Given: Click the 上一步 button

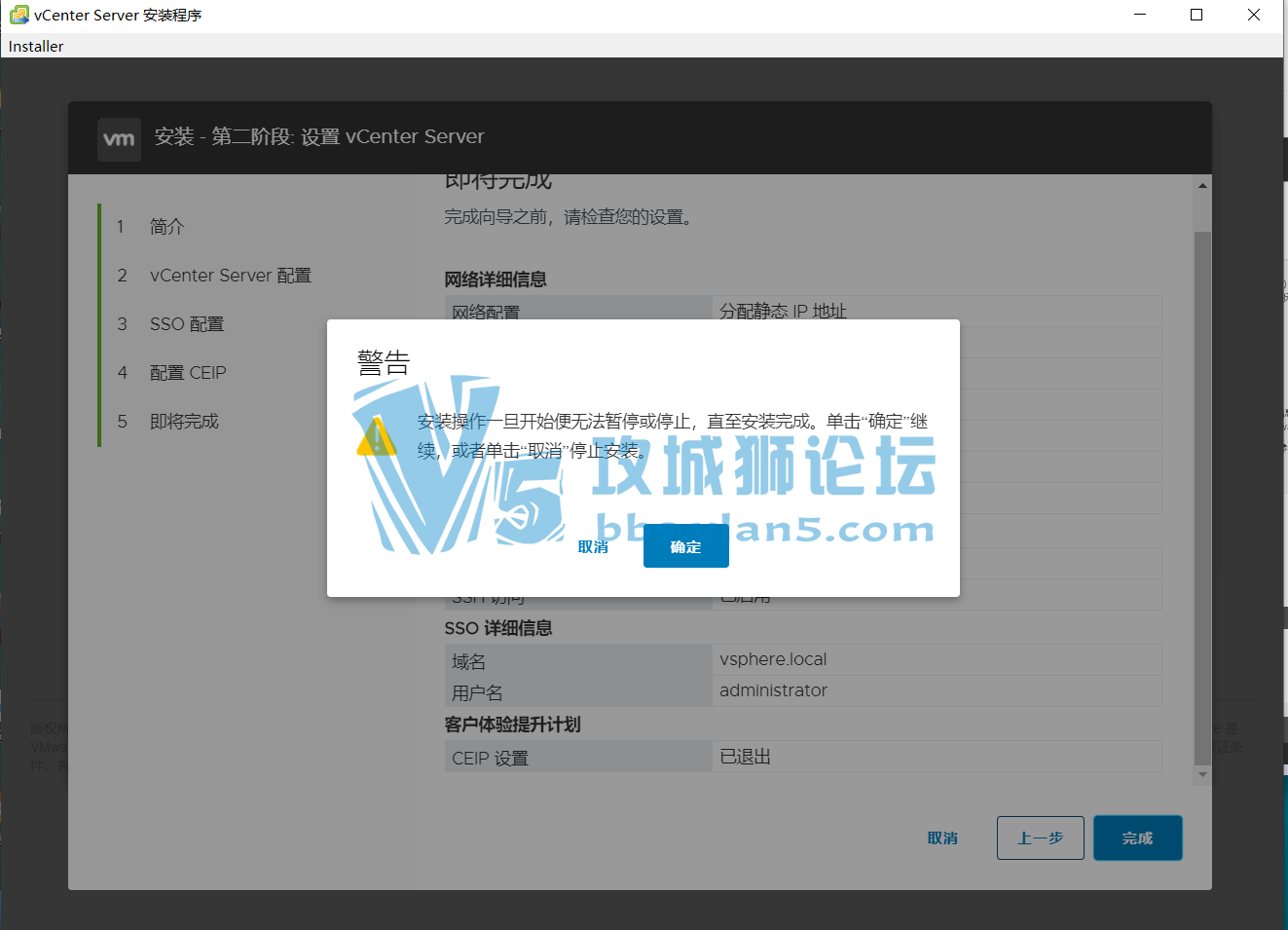Looking at the screenshot, I should pos(1040,837).
